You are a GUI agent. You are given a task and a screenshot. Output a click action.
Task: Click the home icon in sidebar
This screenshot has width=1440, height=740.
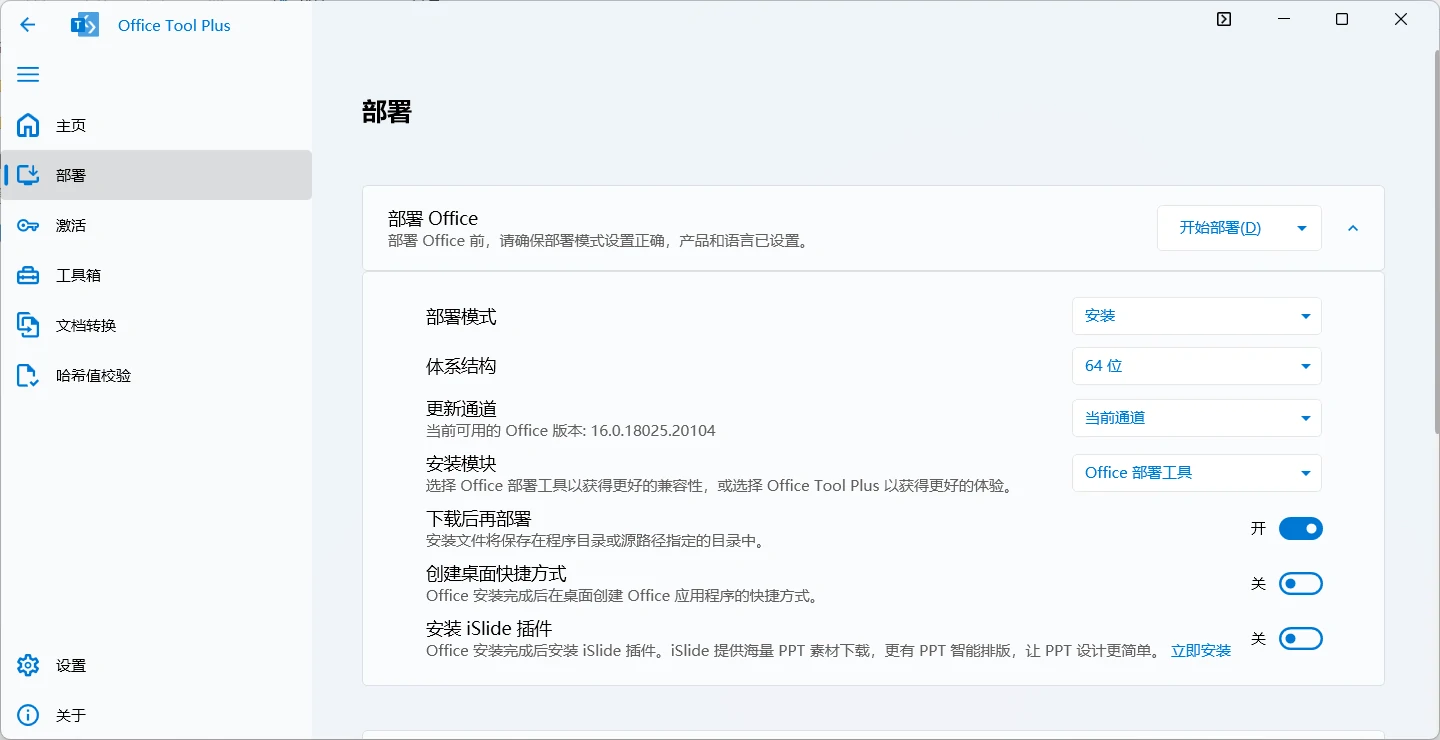(28, 125)
